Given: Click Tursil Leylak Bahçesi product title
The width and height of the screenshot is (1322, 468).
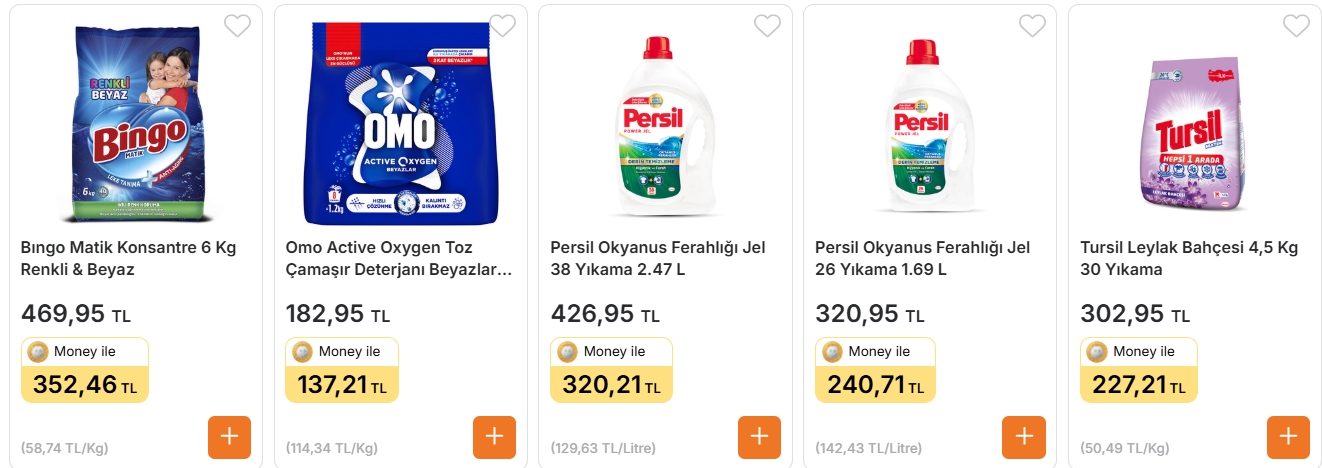Looking at the screenshot, I should 1189,258.
